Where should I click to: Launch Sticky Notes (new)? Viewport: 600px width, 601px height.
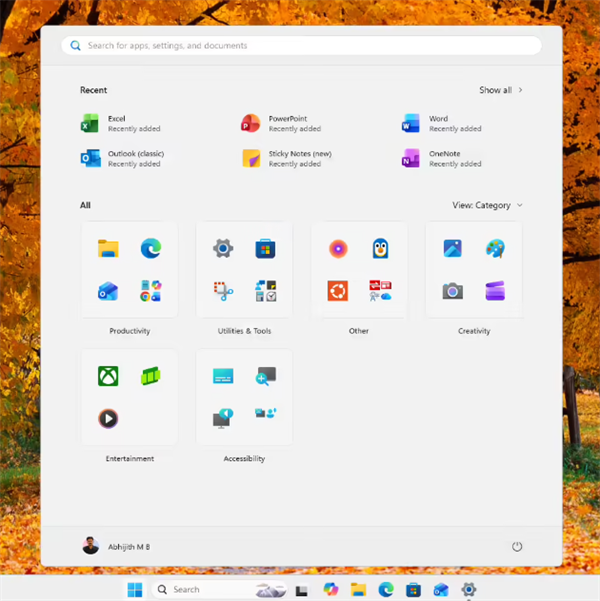[287, 158]
